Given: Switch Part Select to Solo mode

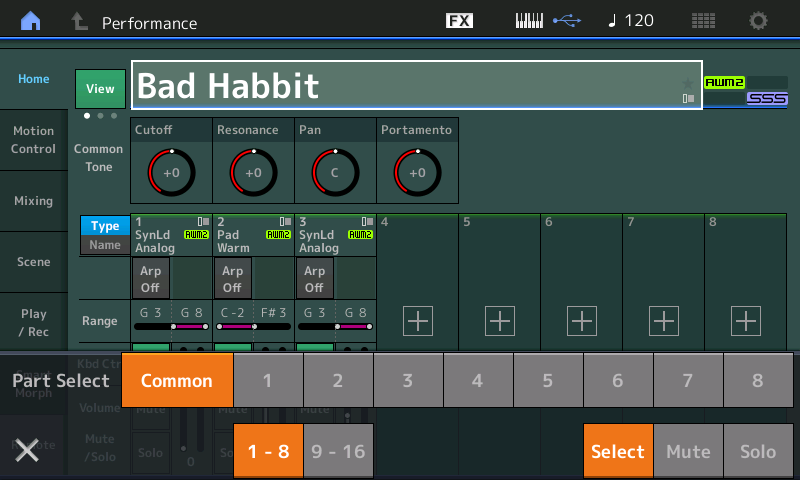Looking at the screenshot, I should [x=758, y=452].
